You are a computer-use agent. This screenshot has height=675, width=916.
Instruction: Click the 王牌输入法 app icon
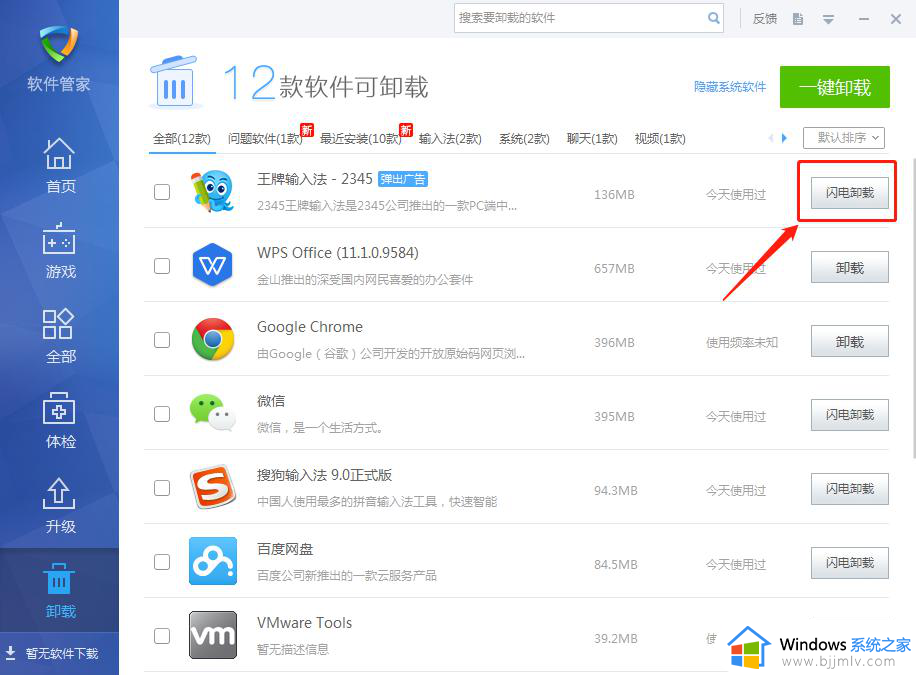point(213,191)
